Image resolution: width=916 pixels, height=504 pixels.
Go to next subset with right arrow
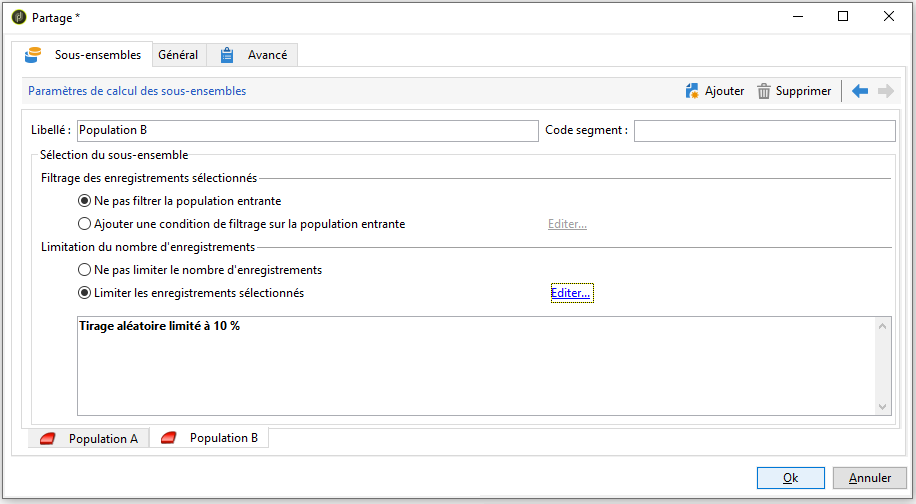click(885, 91)
